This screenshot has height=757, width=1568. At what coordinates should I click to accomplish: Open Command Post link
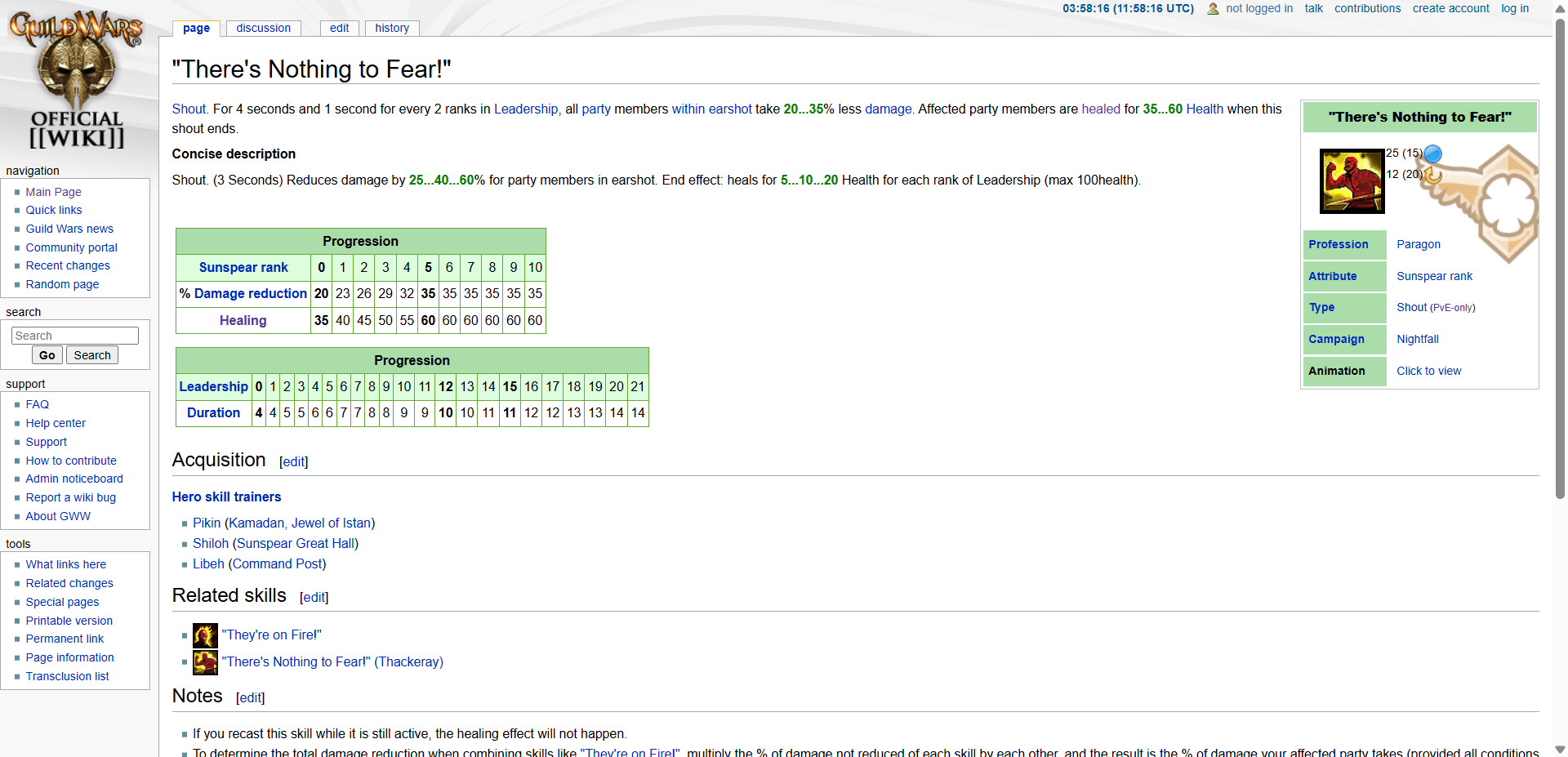277,563
